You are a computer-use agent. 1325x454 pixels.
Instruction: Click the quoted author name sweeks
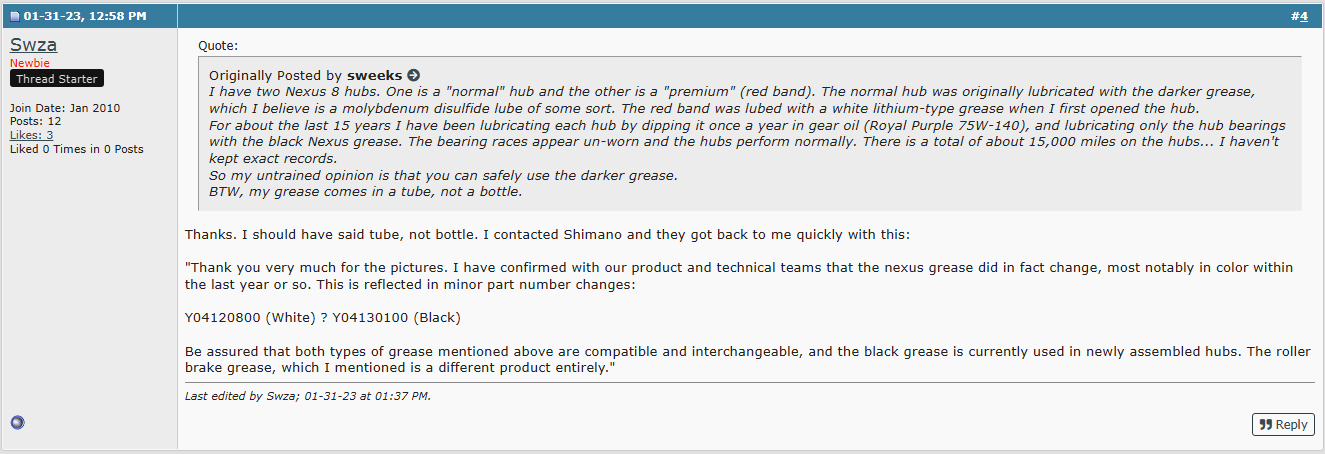pyautogui.click(x=375, y=76)
